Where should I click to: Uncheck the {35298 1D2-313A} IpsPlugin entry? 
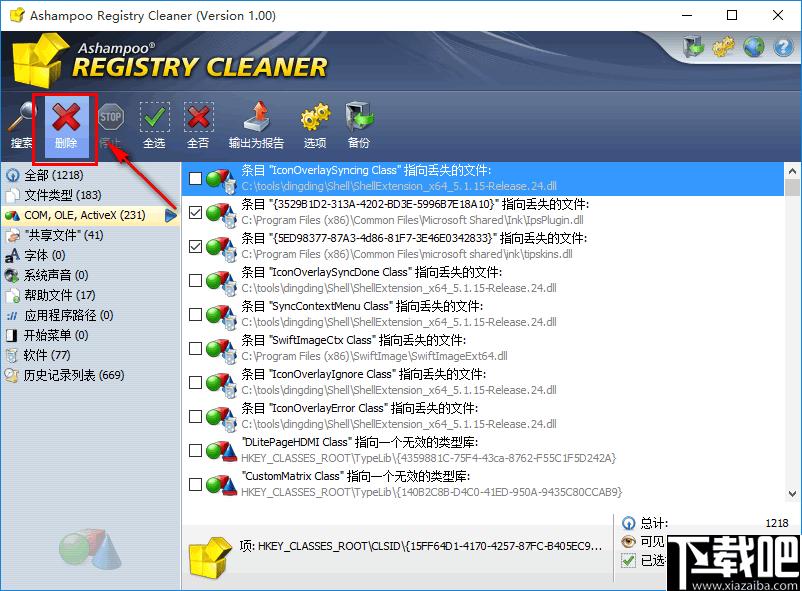pyautogui.click(x=195, y=212)
